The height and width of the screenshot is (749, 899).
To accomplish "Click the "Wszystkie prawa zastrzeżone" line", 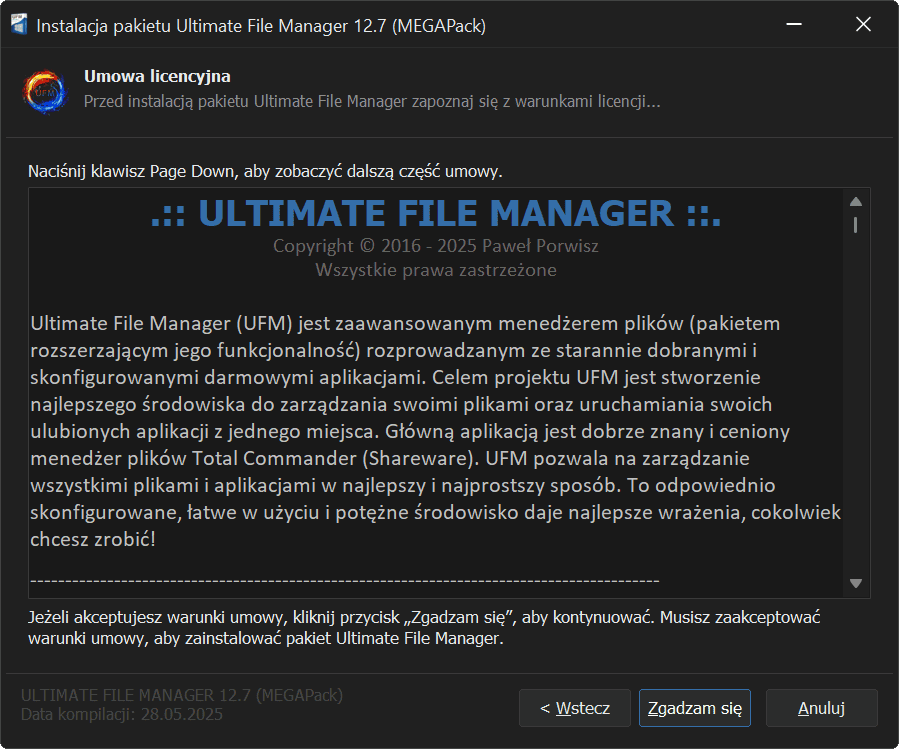I will [435, 270].
